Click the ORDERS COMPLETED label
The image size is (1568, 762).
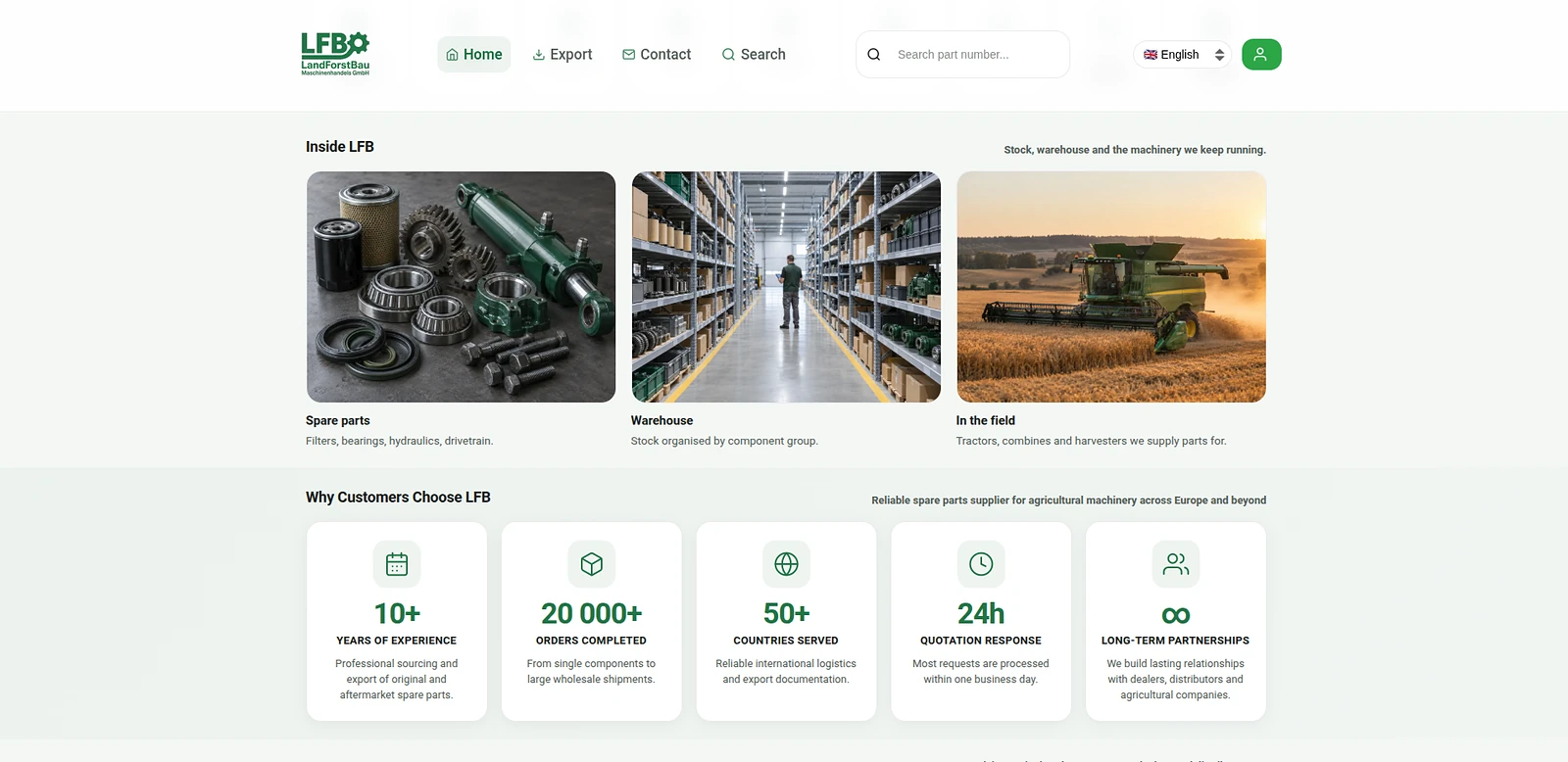(x=592, y=641)
